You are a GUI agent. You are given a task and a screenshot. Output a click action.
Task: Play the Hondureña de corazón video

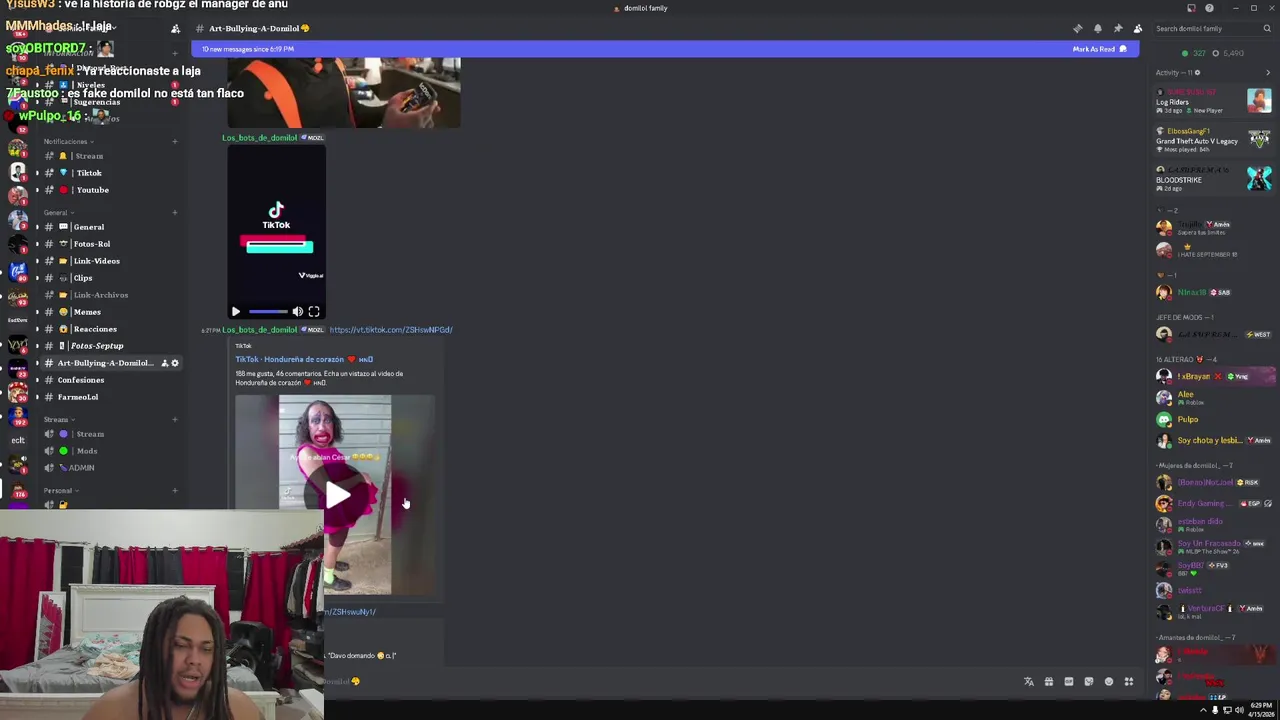coord(338,495)
